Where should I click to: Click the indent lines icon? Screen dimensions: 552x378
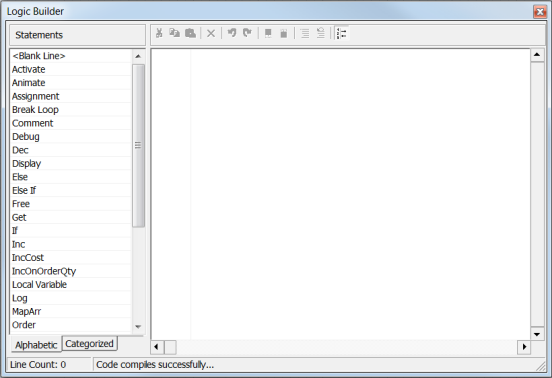[x=305, y=33]
